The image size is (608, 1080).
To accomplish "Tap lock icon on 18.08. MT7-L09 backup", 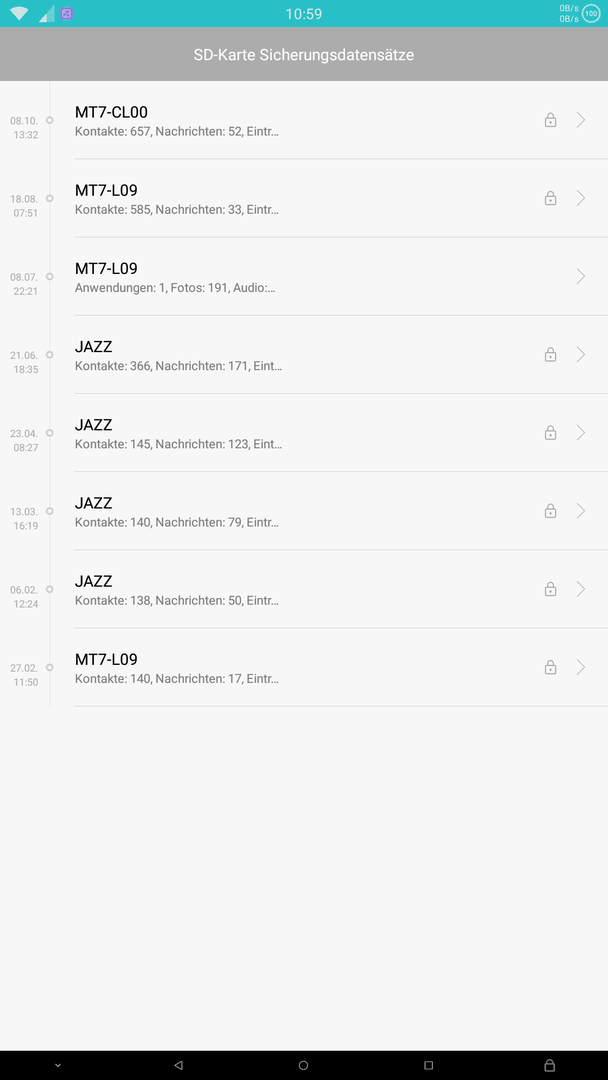I will [x=550, y=198].
